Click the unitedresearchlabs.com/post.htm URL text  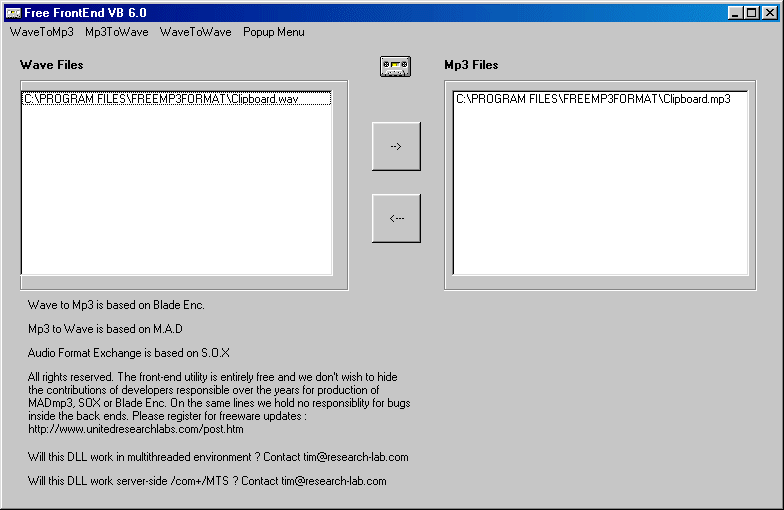click(x=136, y=429)
